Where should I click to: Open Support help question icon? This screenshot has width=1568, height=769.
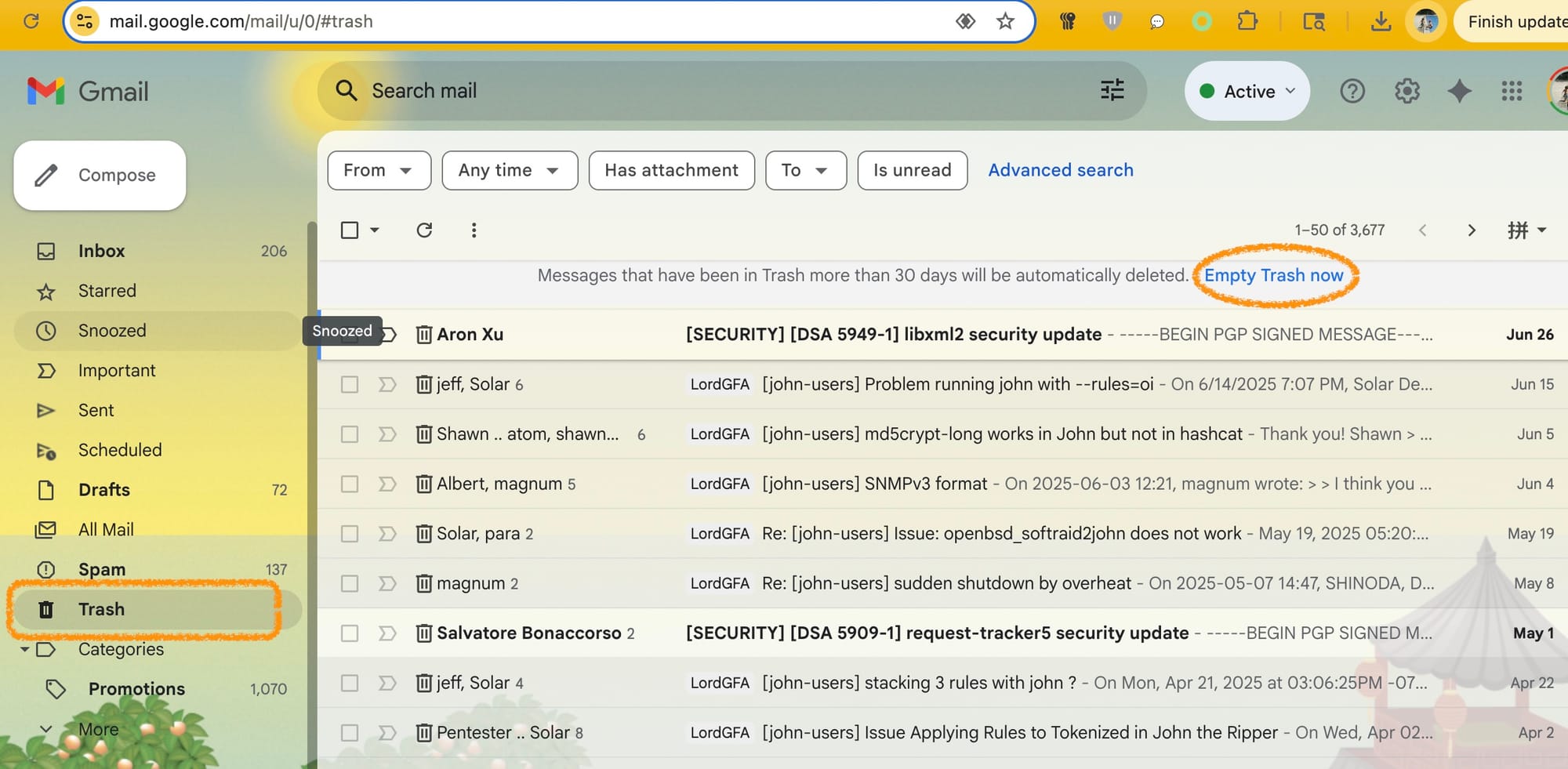coord(1352,91)
